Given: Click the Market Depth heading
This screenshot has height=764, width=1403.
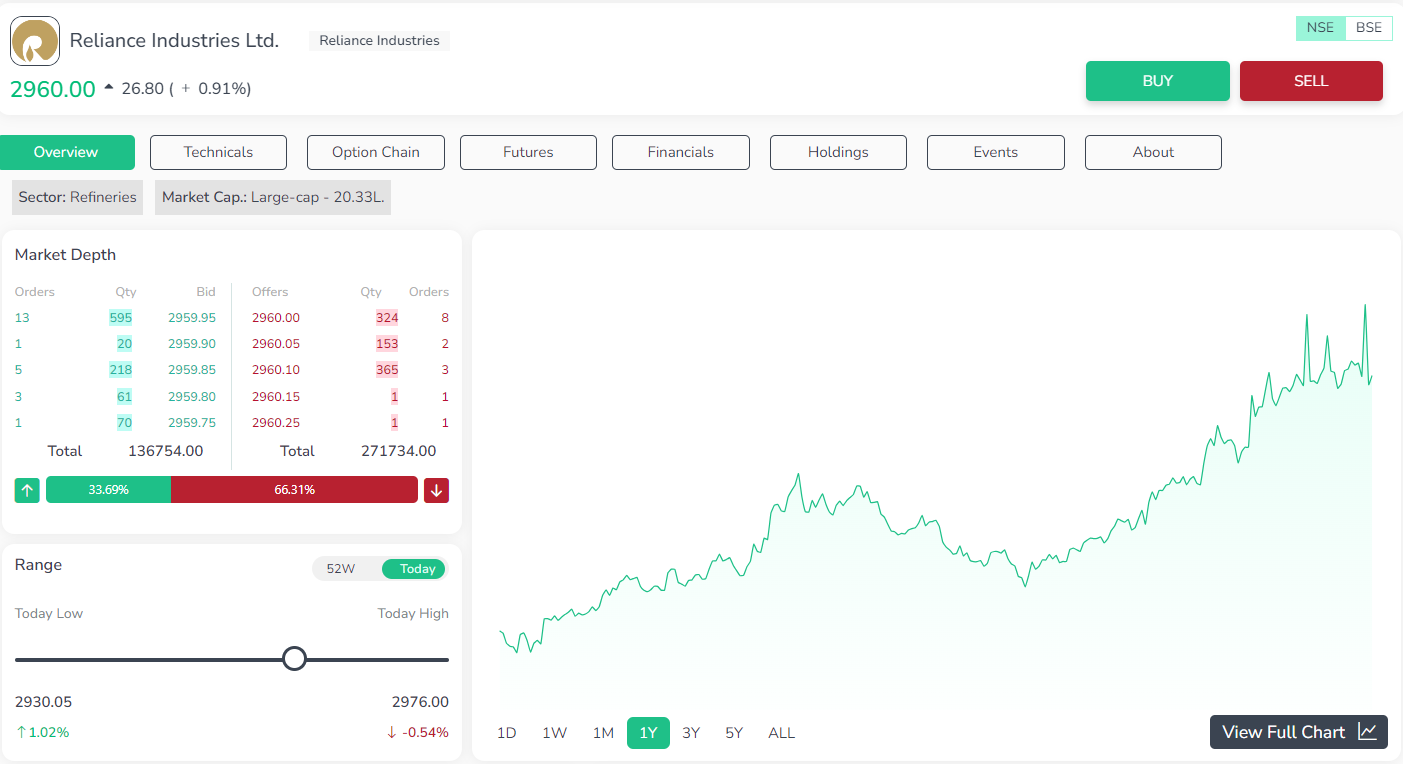Looking at the screenshot, I should click(65, 255).
